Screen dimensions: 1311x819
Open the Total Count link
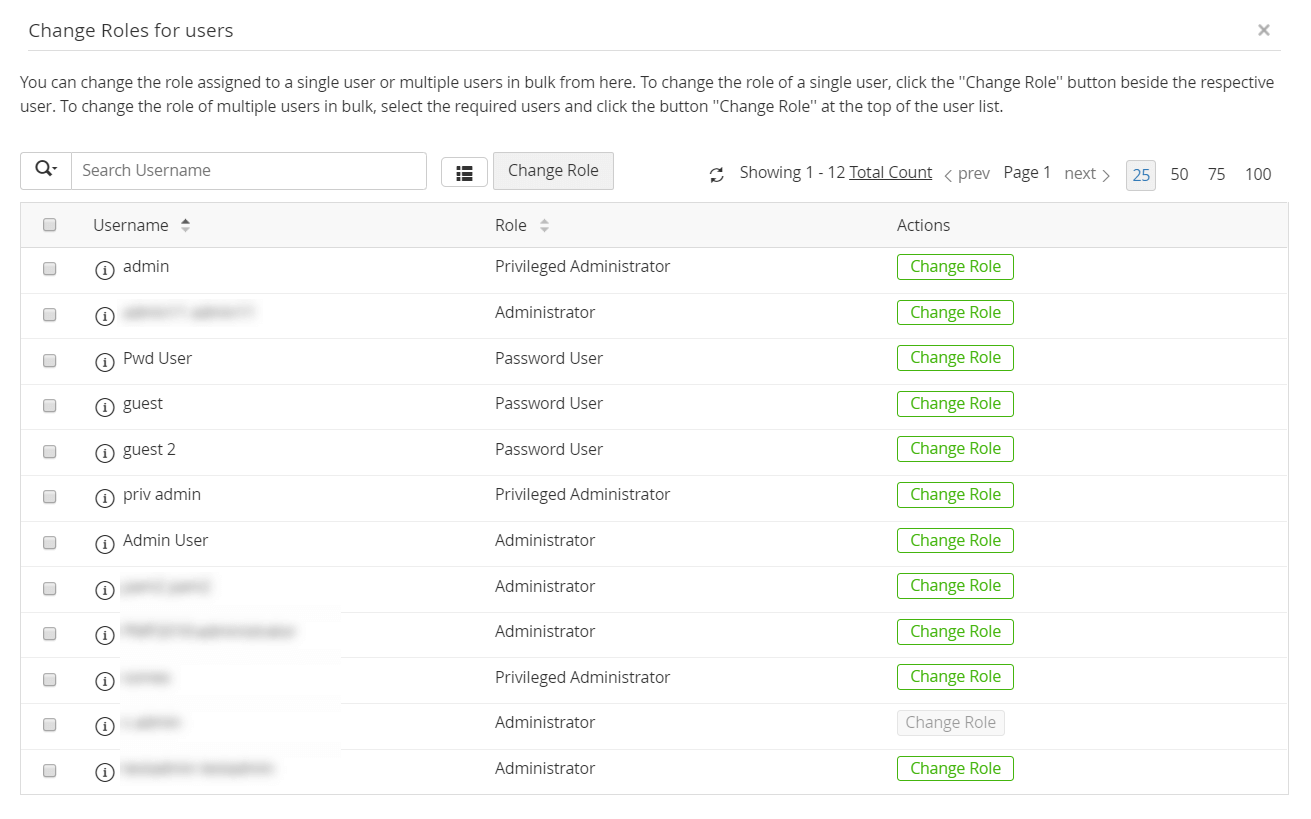[x=890, y=173]
